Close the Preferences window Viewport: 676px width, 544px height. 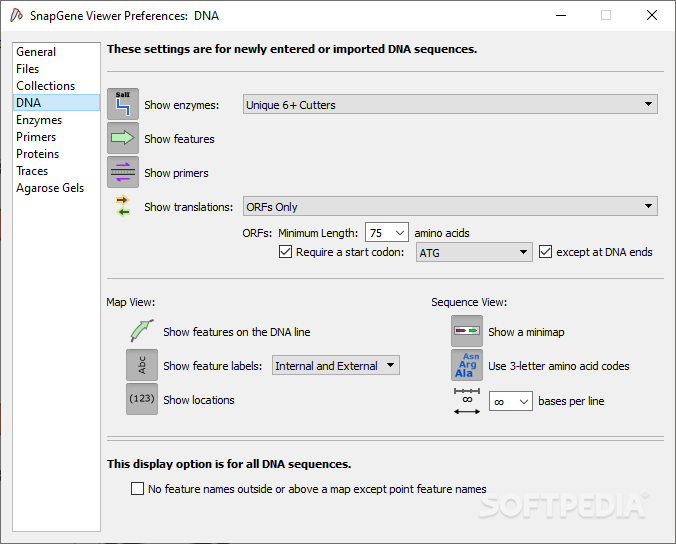click(x=652, y=15)
